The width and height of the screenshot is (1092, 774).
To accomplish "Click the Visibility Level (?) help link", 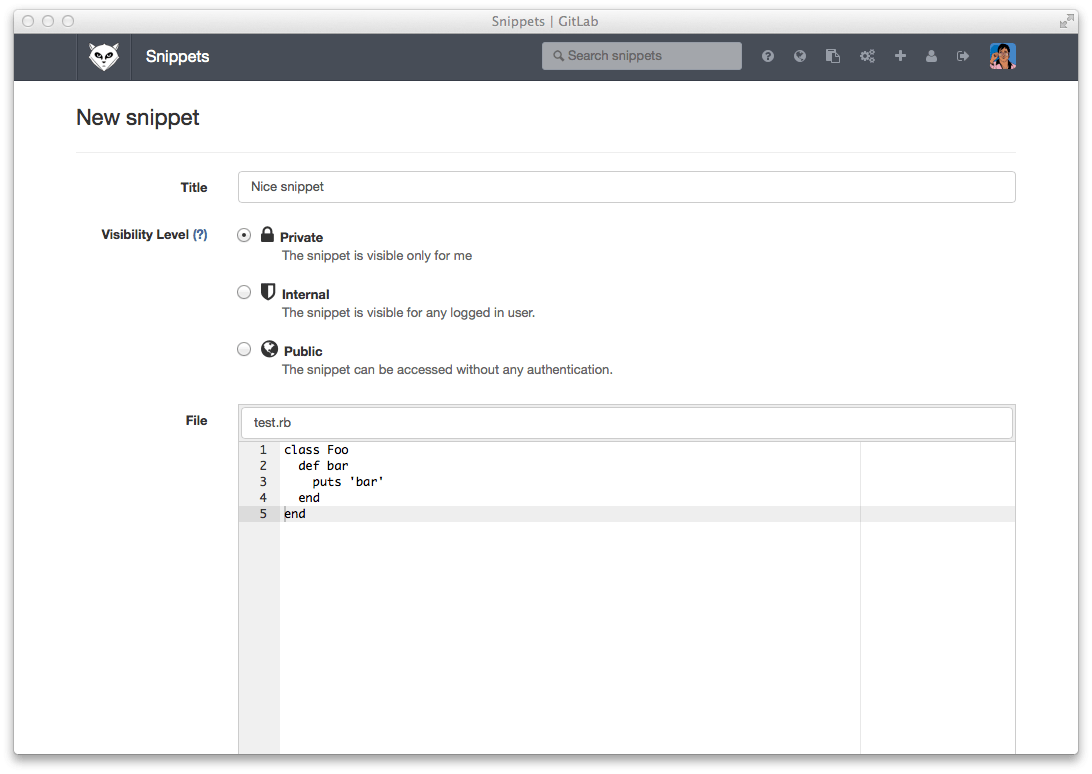I will click(200, 235).
